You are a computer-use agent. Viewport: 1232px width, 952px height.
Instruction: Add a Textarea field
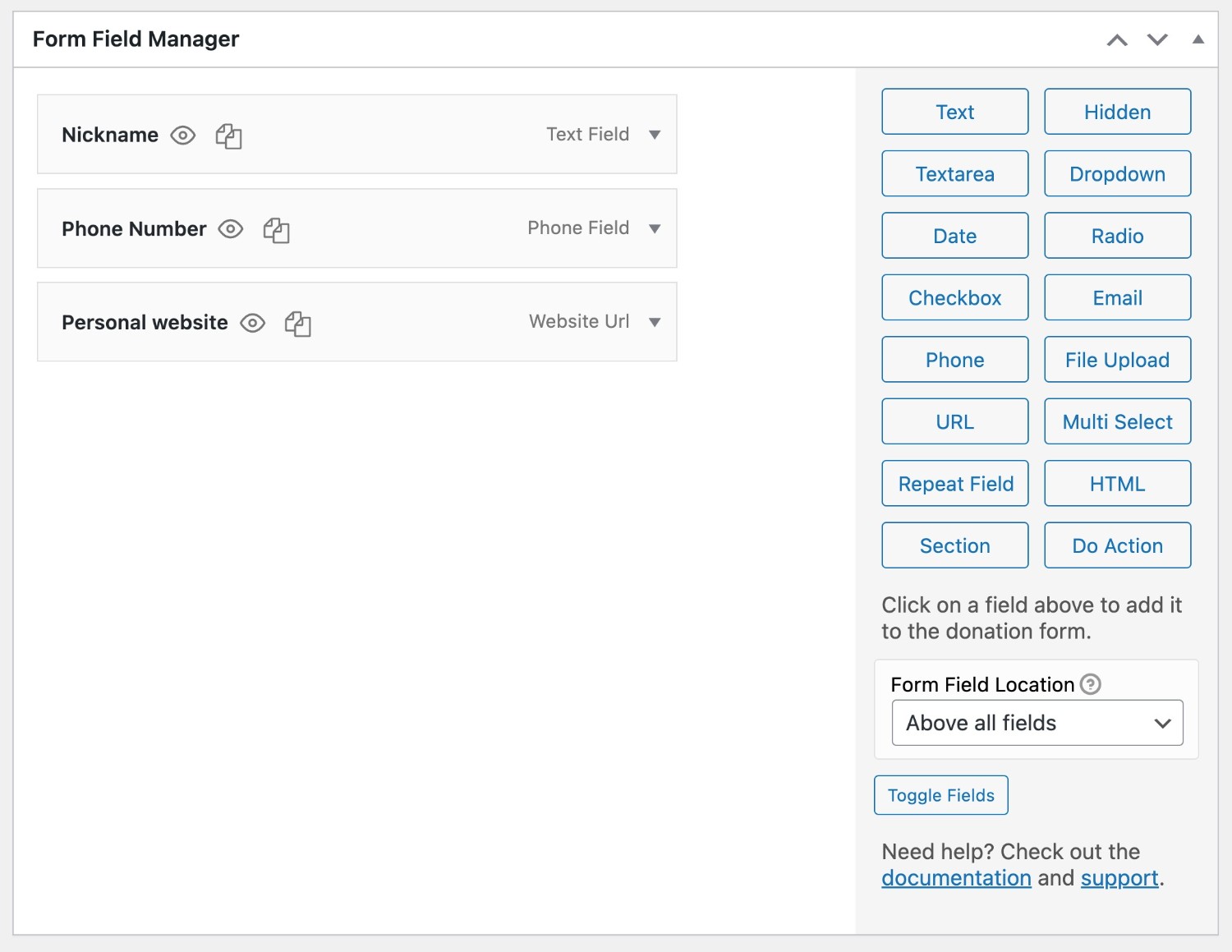[955, 173]
